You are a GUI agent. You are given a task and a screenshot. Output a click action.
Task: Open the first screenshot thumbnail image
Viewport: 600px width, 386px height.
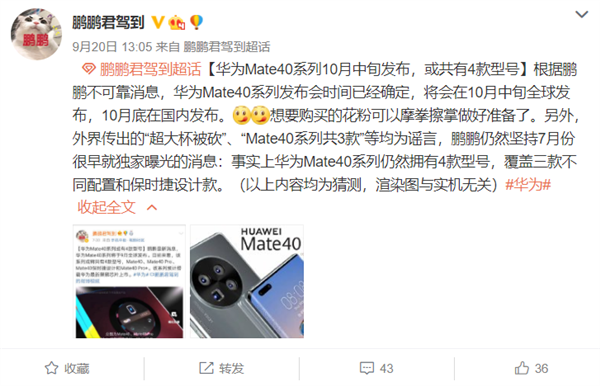pos(129,282)
